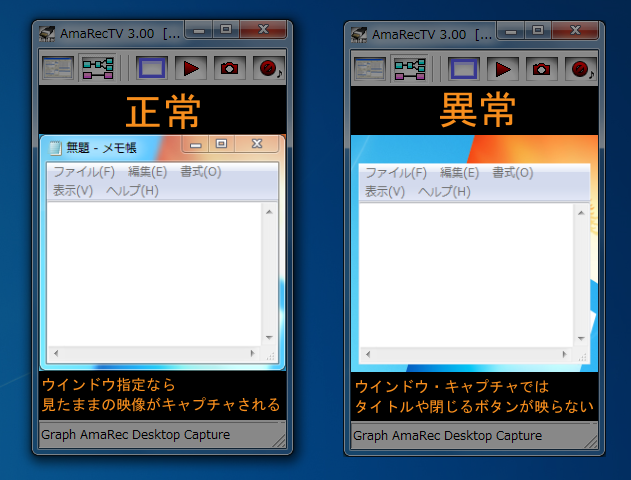Maximize the left AmaRecTV window
631x480 pixels.
(x=226, y=30)
